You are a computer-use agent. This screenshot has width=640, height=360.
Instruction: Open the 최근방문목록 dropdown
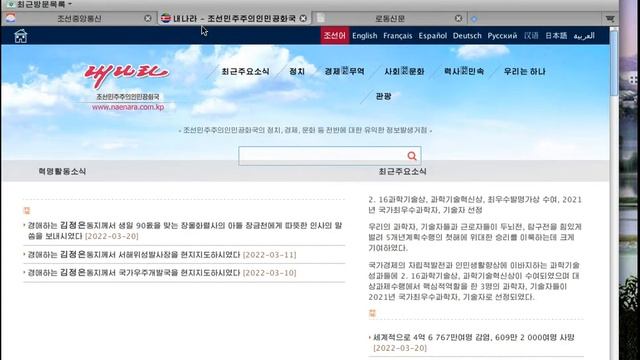[x=40, y=4]
